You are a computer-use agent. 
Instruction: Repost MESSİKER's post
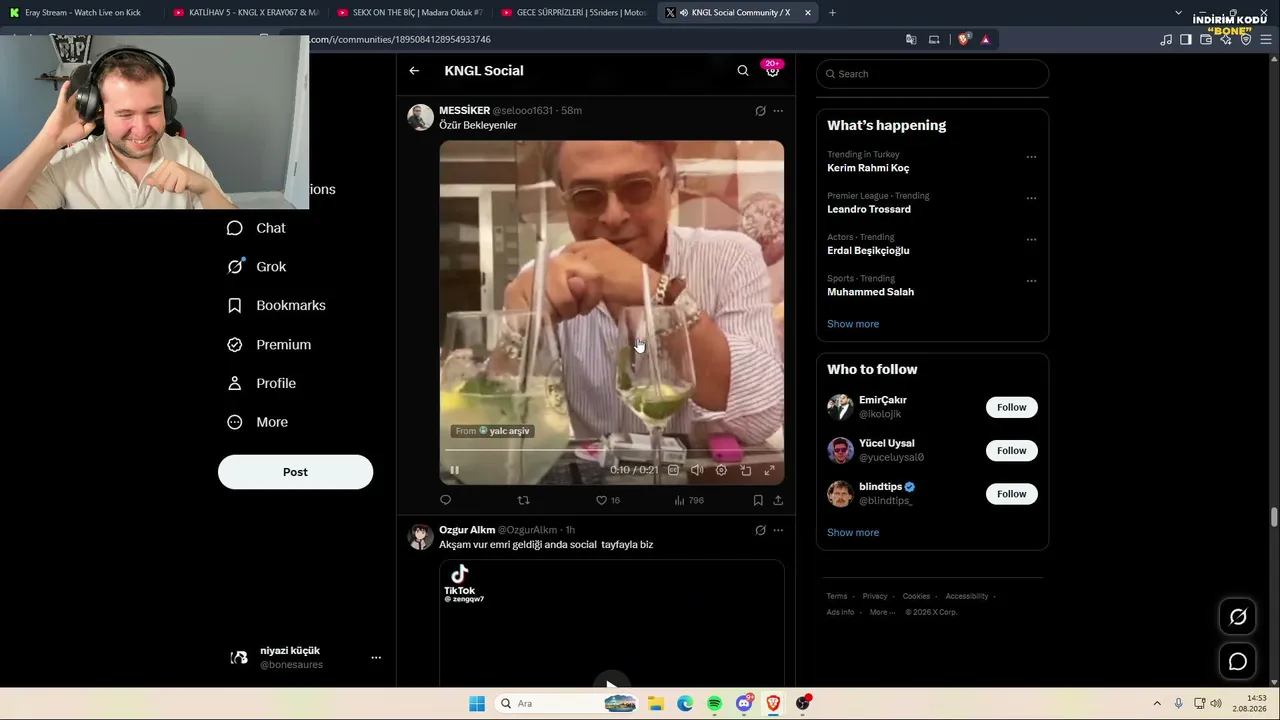[523, 500]
